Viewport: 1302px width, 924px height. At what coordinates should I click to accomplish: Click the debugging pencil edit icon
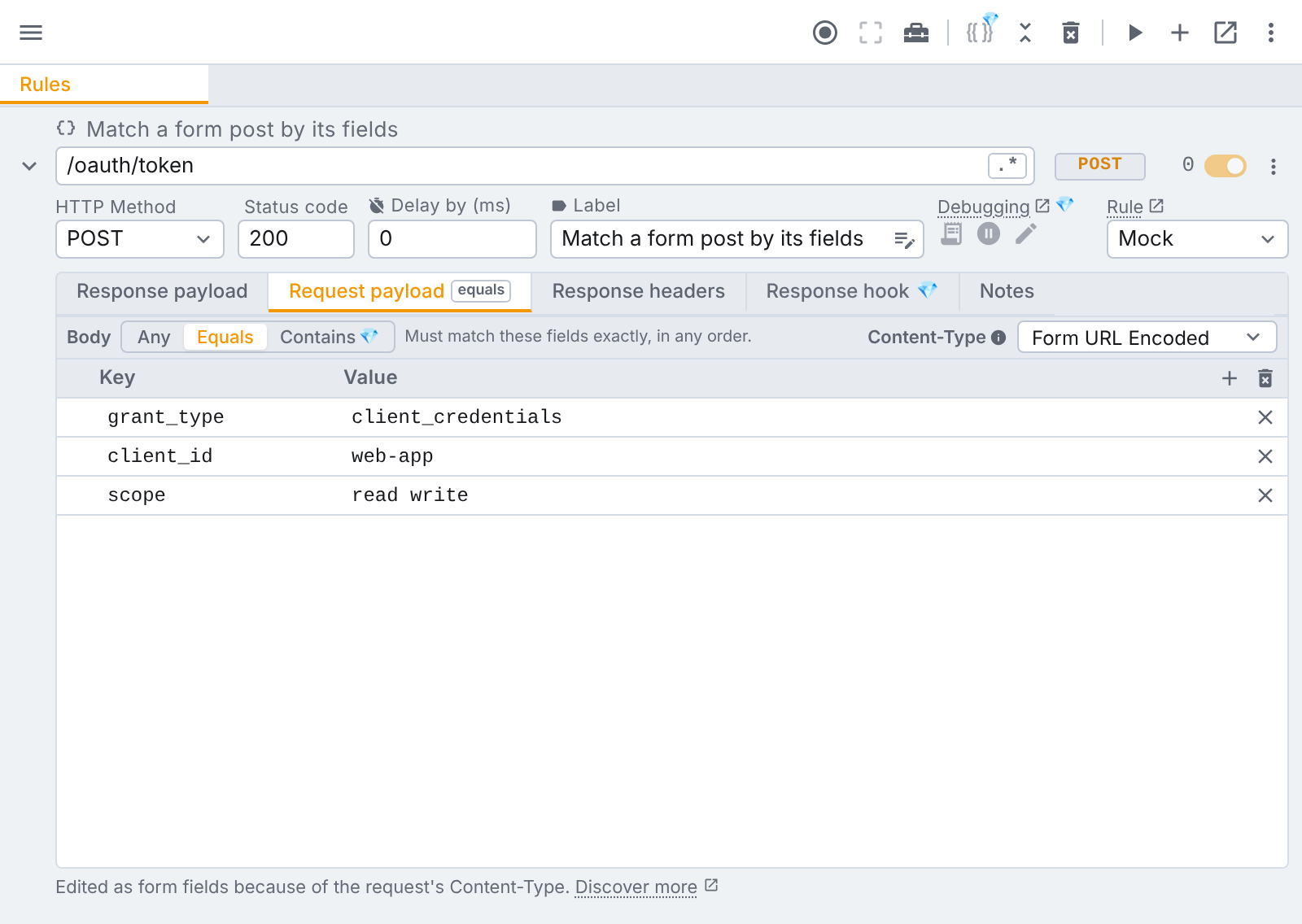coord(1026,234)
